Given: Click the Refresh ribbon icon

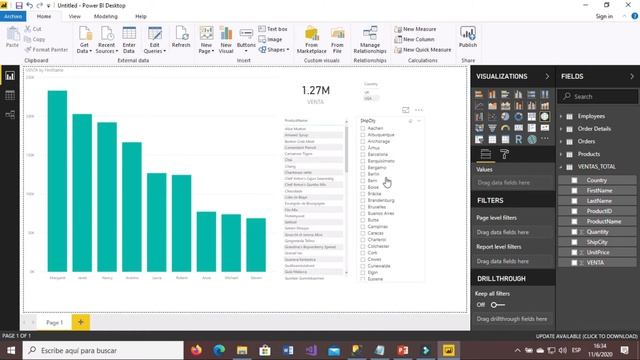Looking at the screenshot, I should [x=181, y=37].
